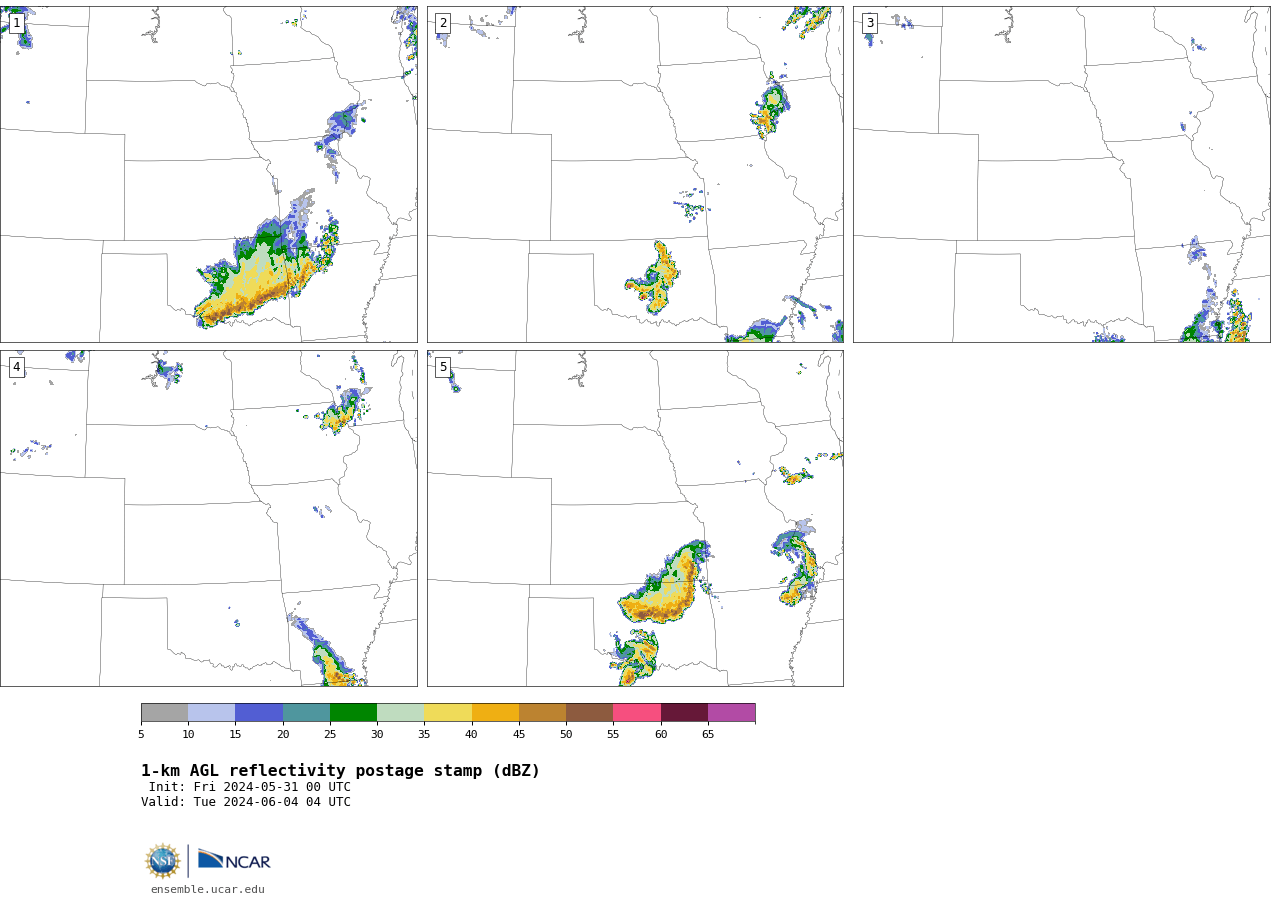Viewport: 1280px width, 901px height.
Task: Click the dark green 25-30 dBZ swatch
Action: click(x=353, y=713)
